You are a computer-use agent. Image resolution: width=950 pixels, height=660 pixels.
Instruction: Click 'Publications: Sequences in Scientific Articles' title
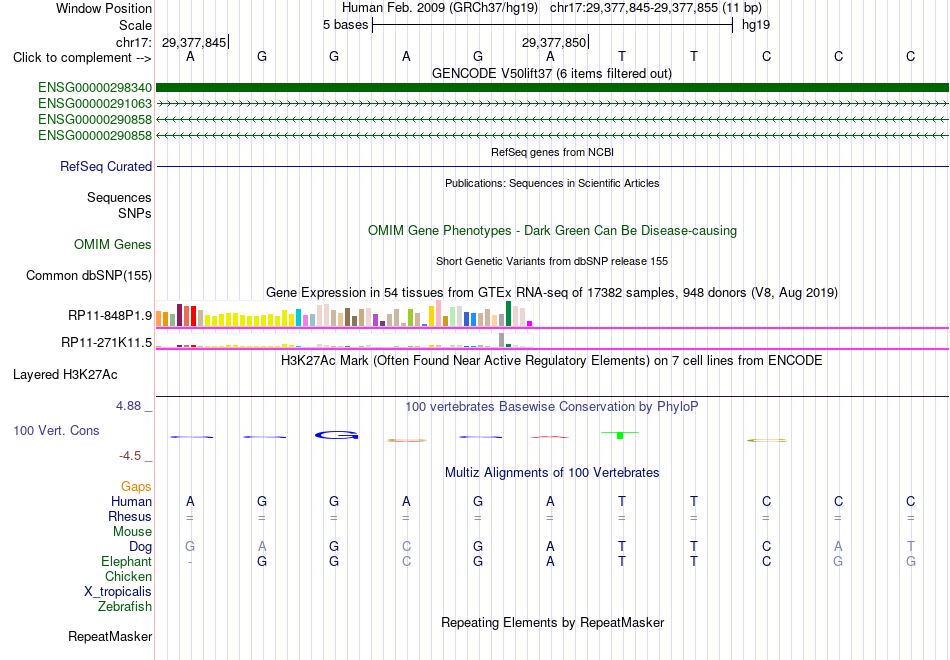[552, 184]
